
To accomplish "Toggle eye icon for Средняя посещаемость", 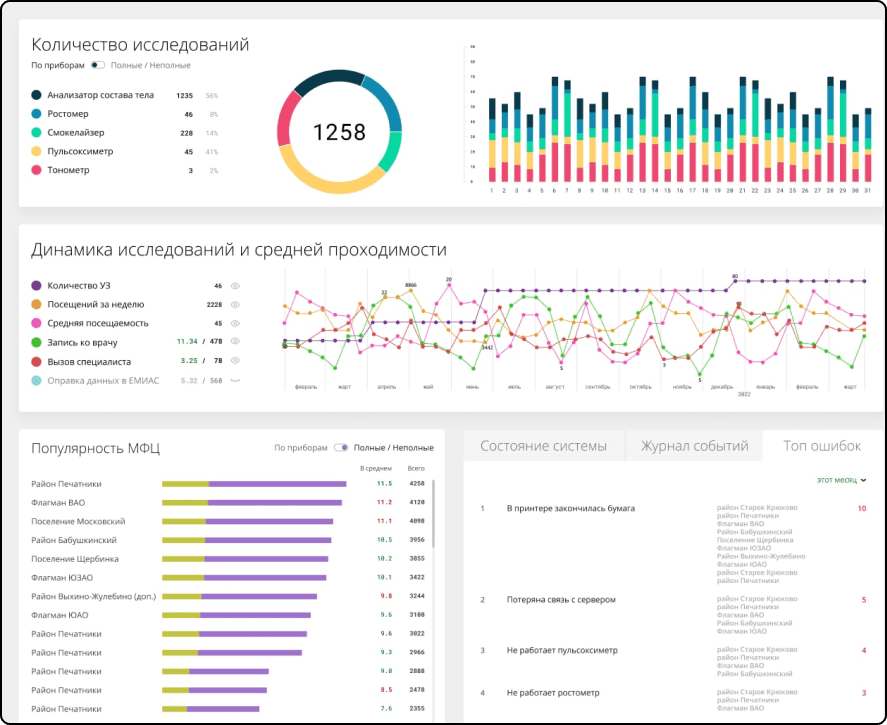I will tap(235, 323).
